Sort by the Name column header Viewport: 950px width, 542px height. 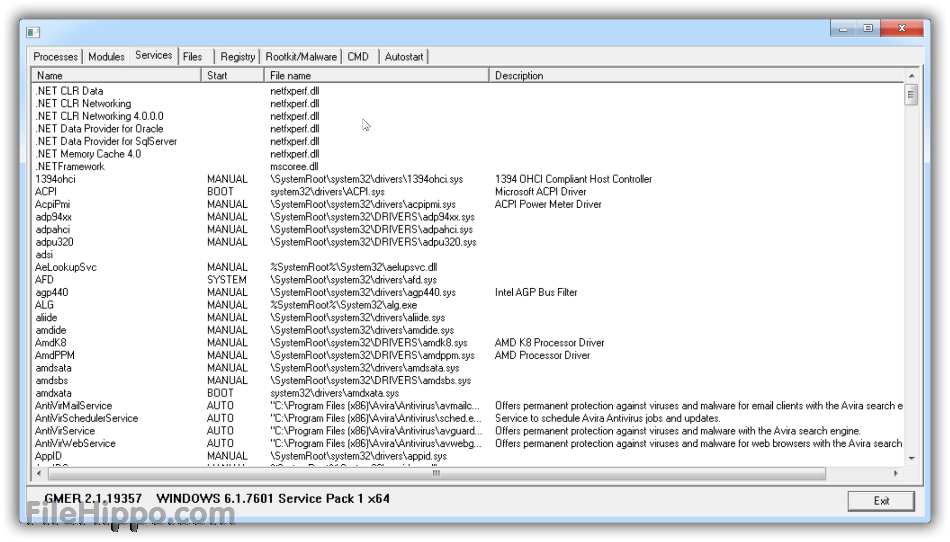[x=116, y=75]
